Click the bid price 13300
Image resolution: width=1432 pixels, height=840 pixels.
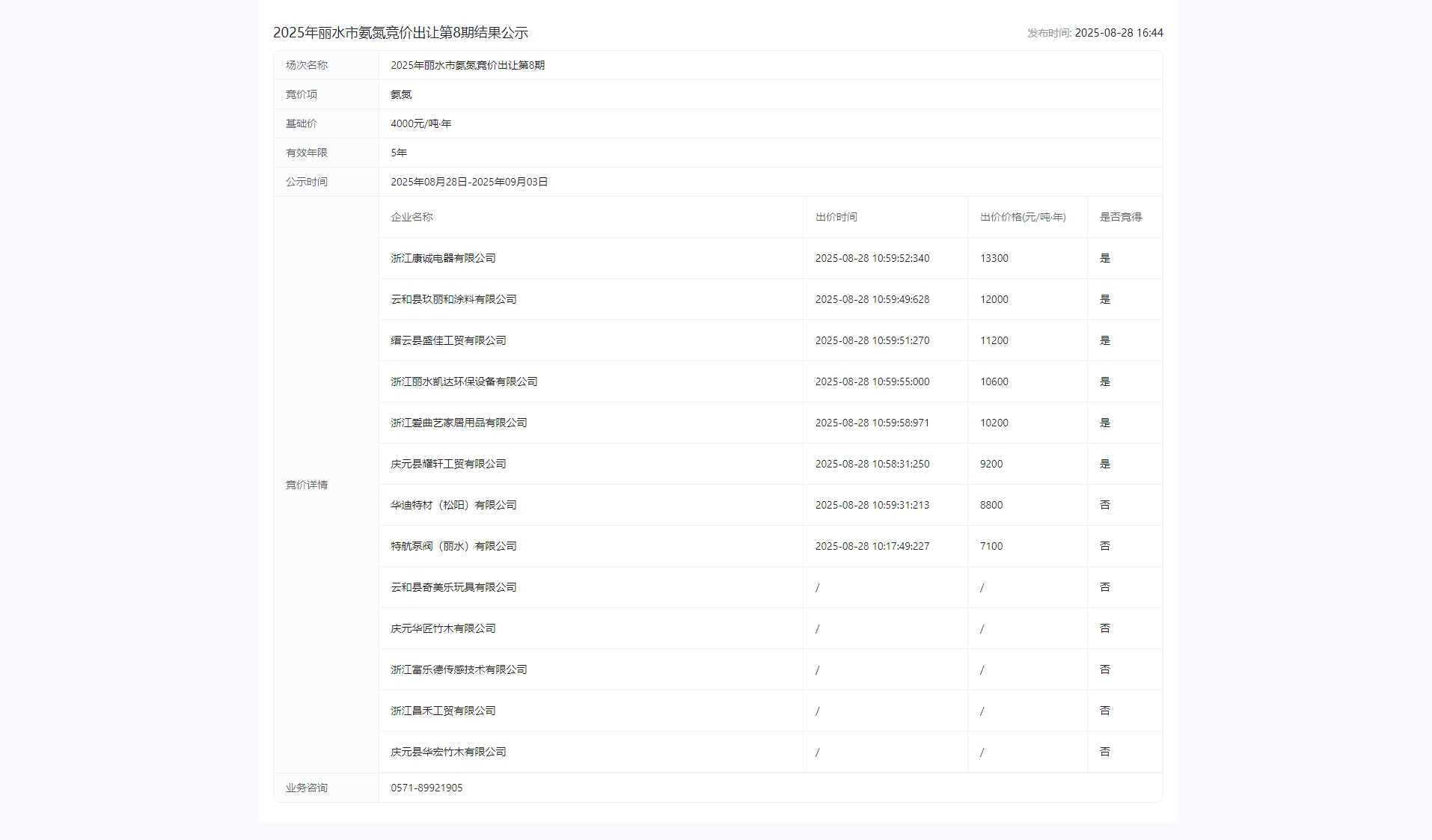(x=994, y=258)
